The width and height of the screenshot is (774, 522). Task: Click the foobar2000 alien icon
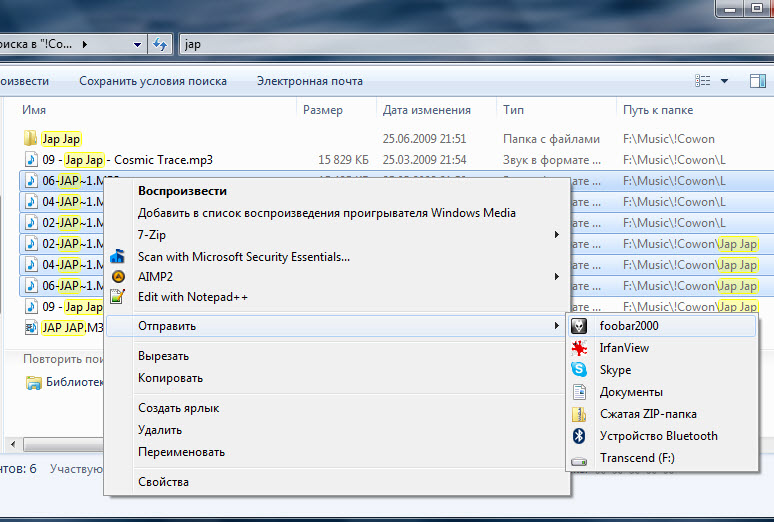[579, 326]
